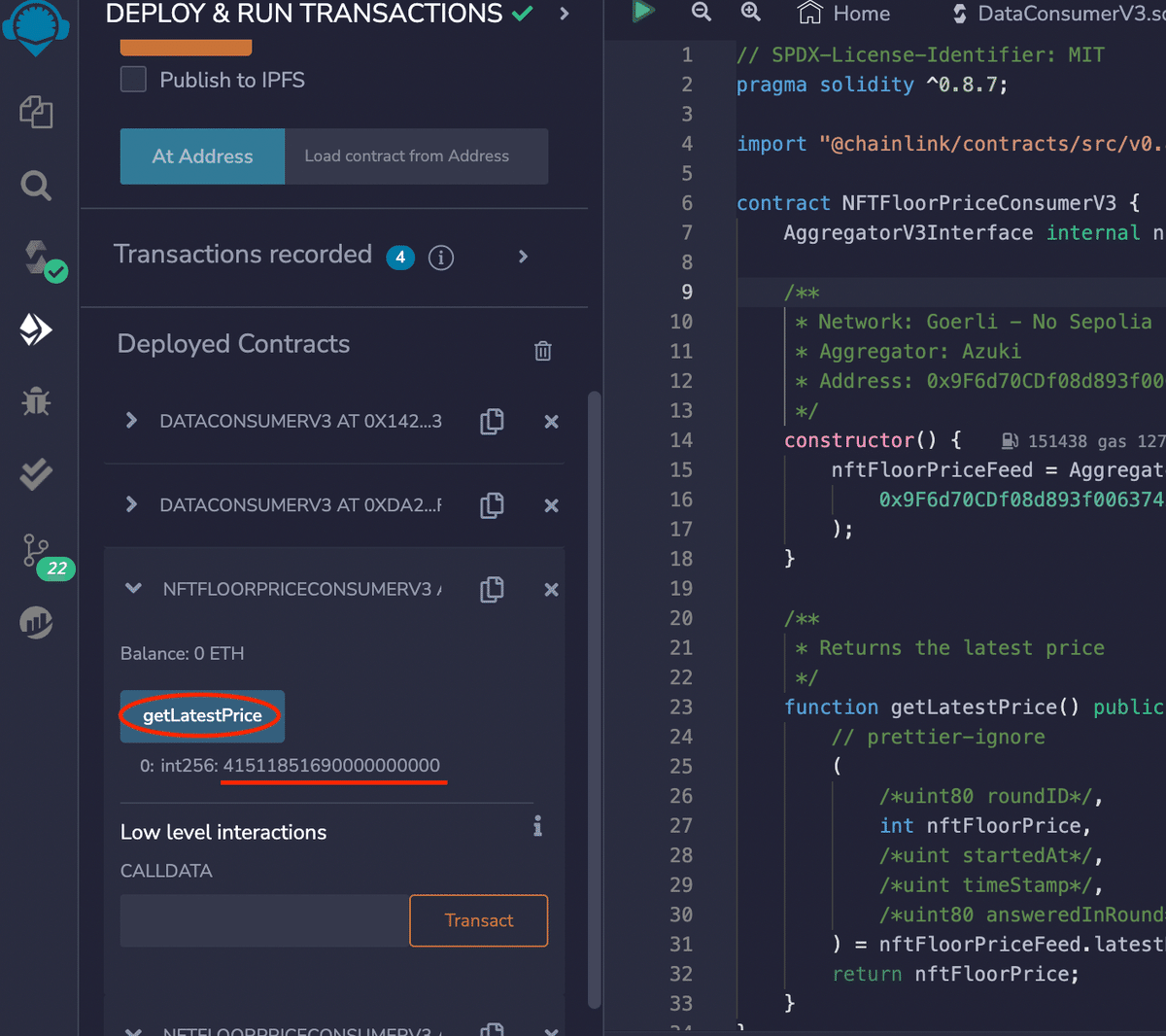This screenshot has width=1166, height=1036.
Task: Open the Solidity unit testing checkmark icon
Action: [36, 473]
